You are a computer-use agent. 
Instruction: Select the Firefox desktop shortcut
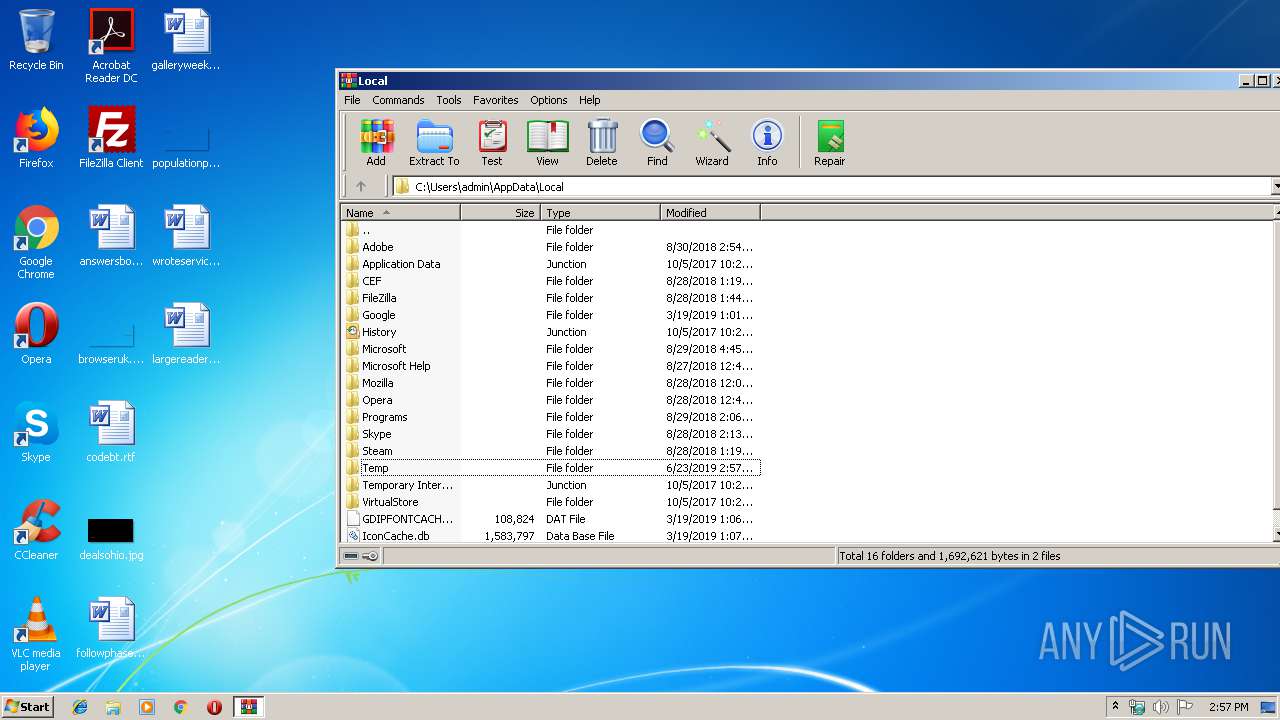(36, 138)
